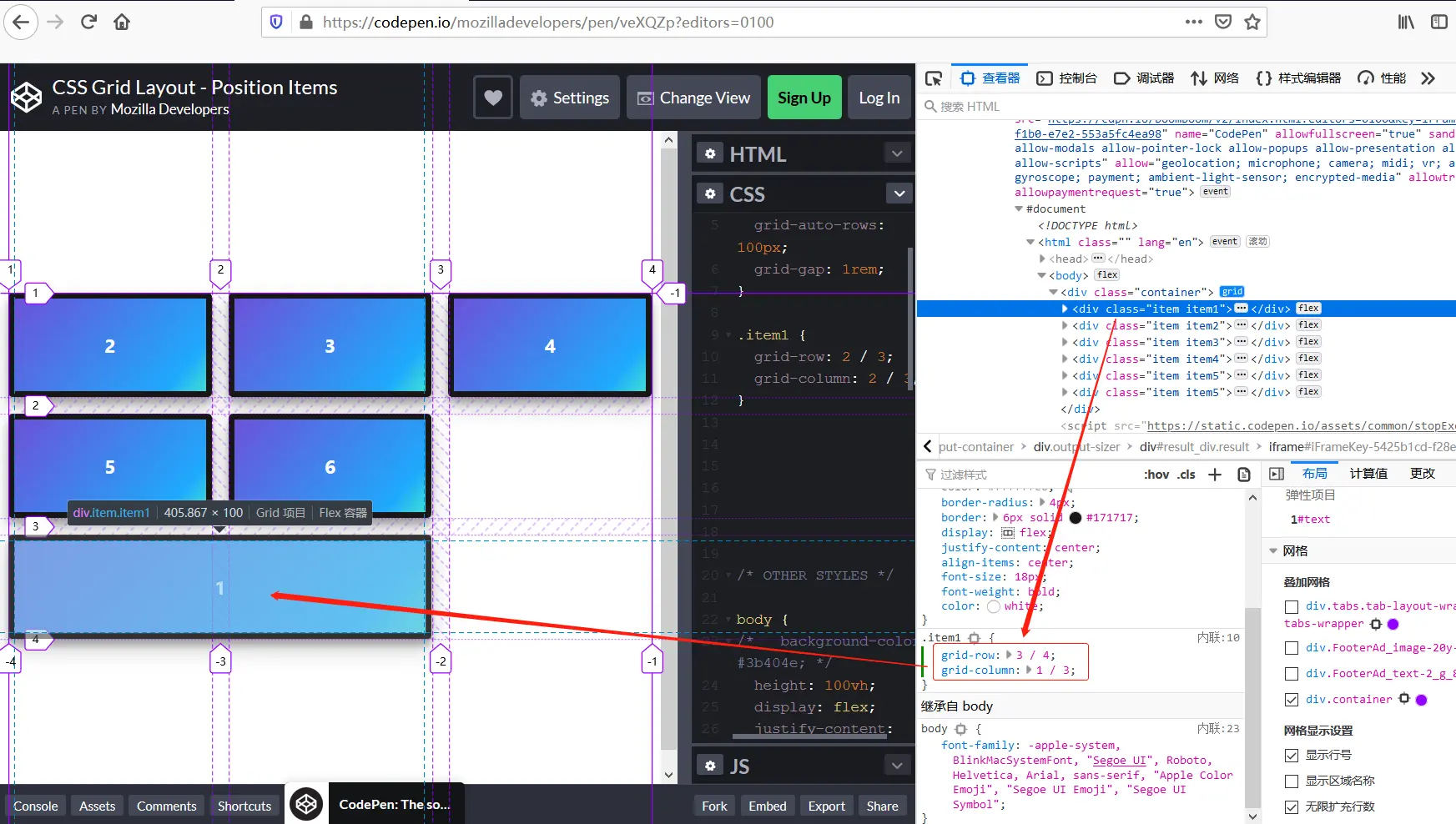Switch to the 计算值 computed tab
1456x824 pixels.
(x=1368, y=474)
